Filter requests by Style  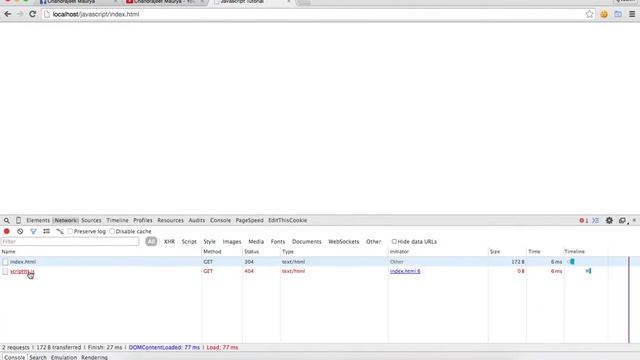pyautogui.click(x=209, y=242)
